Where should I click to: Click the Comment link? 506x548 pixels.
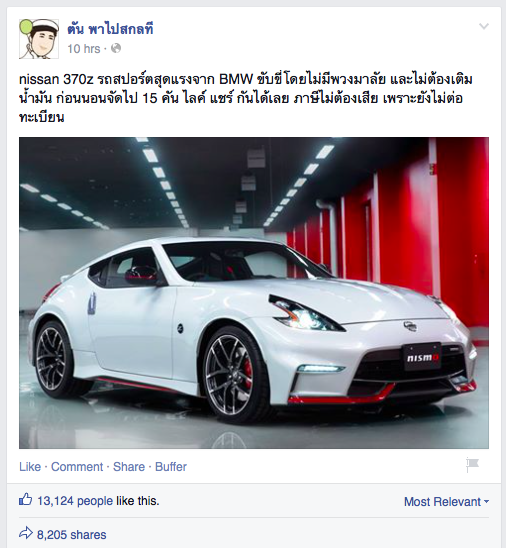pos(77,467)
